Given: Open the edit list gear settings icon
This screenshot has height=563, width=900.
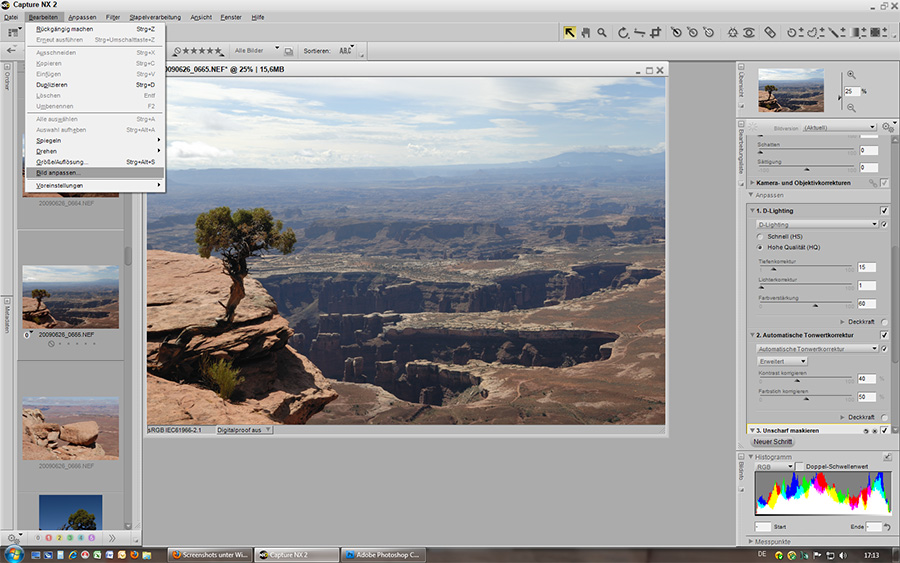Looking at the screenshot, I should pos(888,127).
